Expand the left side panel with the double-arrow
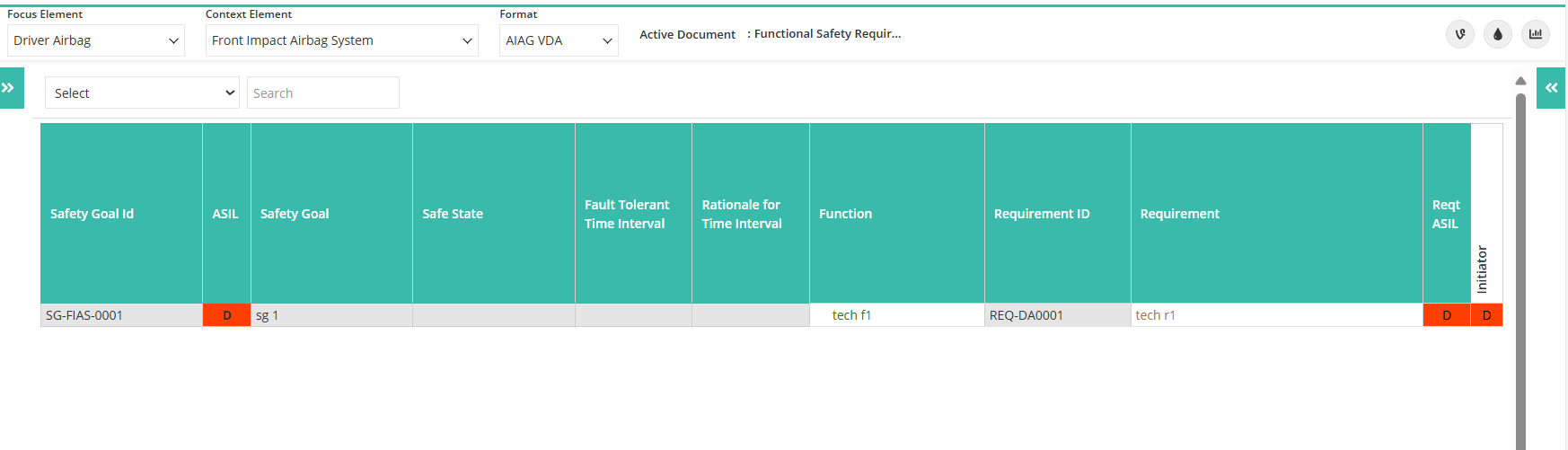This screenshot has height=450, width=1568. tap(10, 88)
